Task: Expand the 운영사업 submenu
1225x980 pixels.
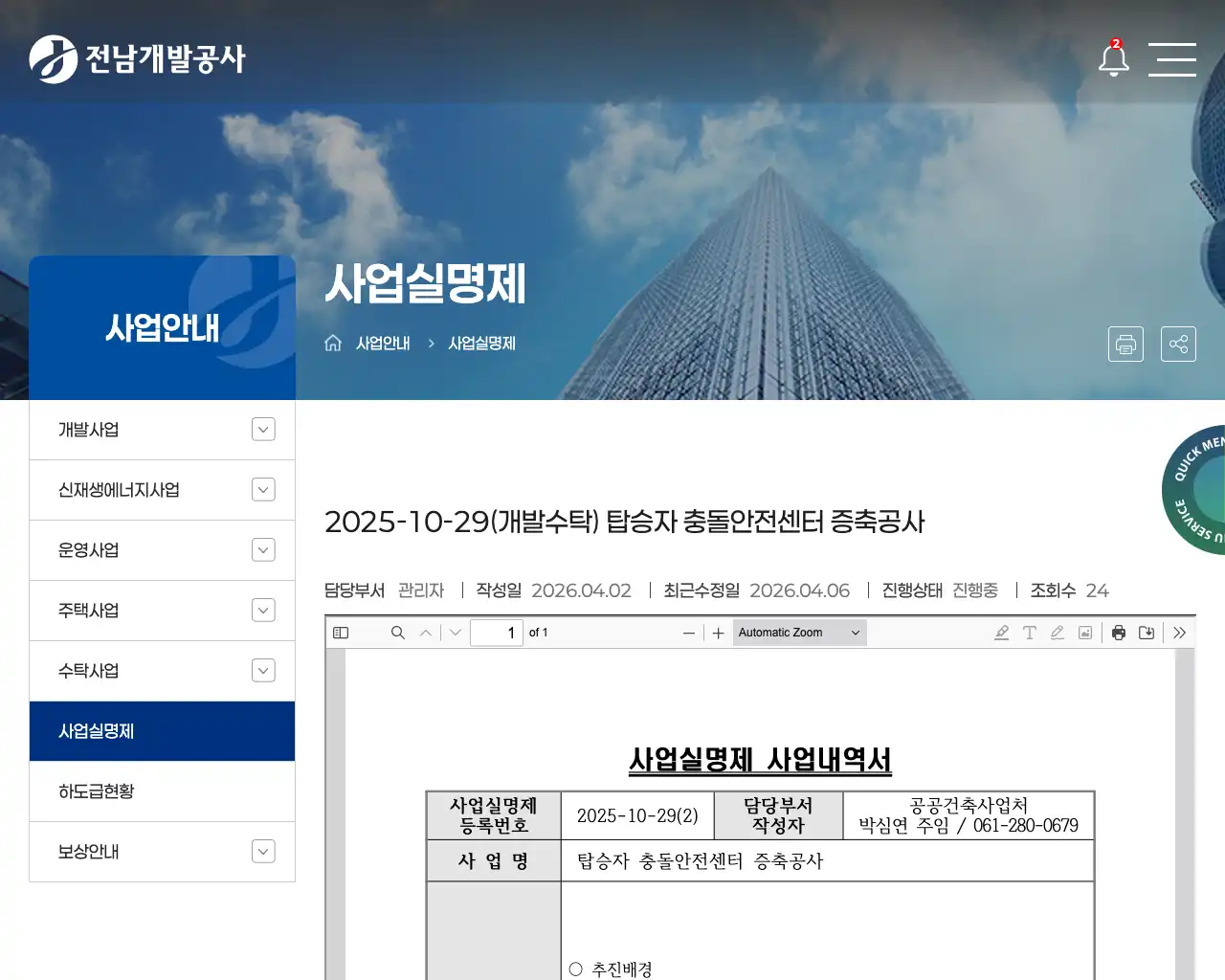Action: point(263,550)
